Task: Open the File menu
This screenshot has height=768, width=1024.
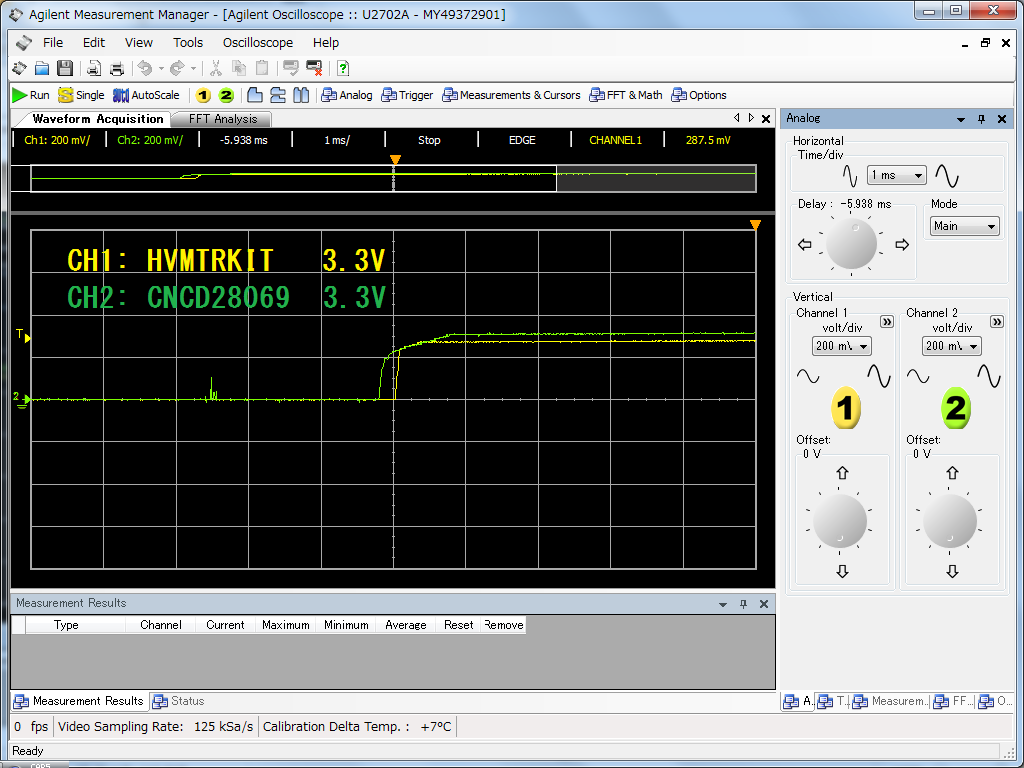Action: point(53,42)
